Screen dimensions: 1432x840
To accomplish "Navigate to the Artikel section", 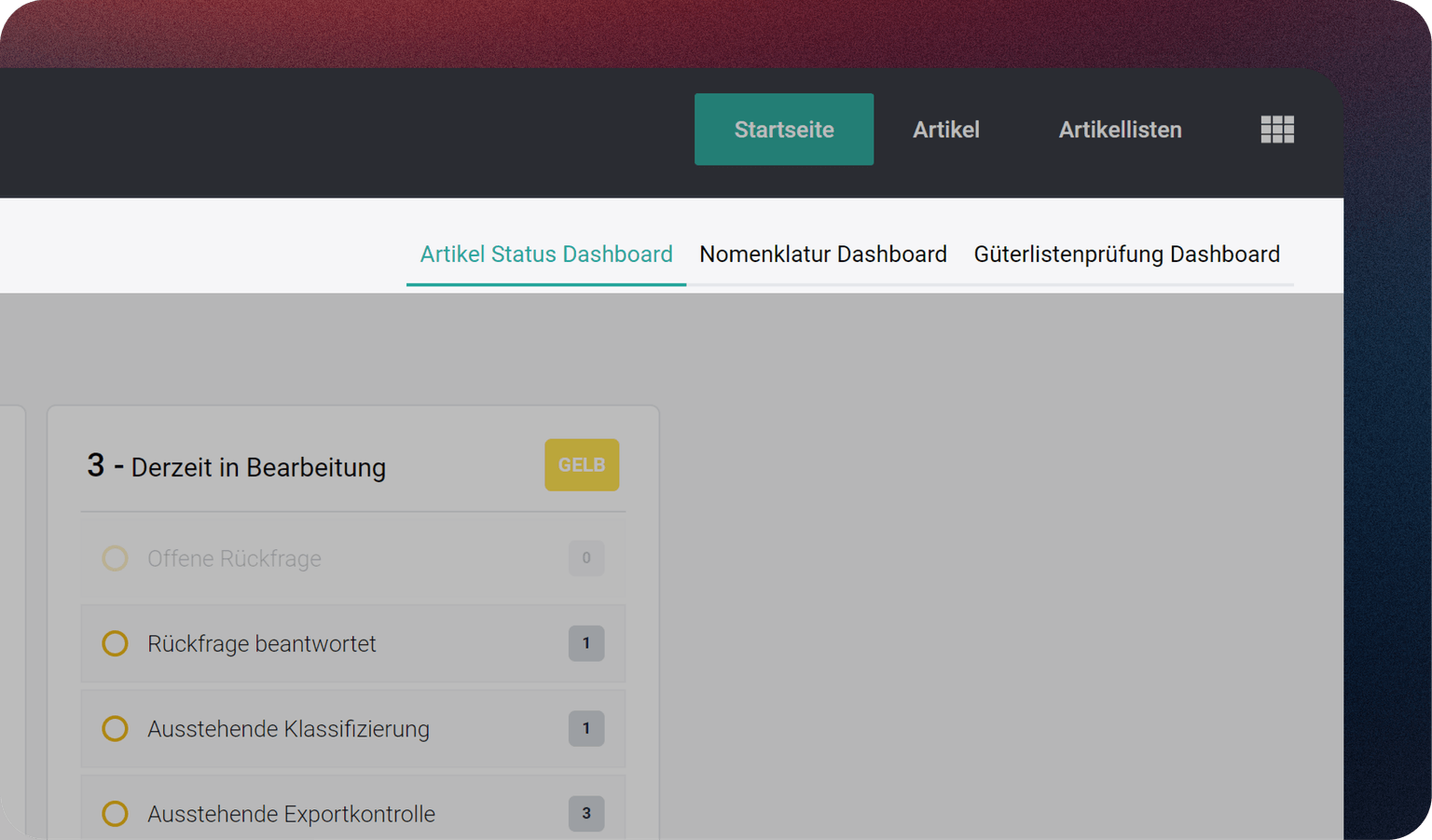I will [x=946, y=130].
